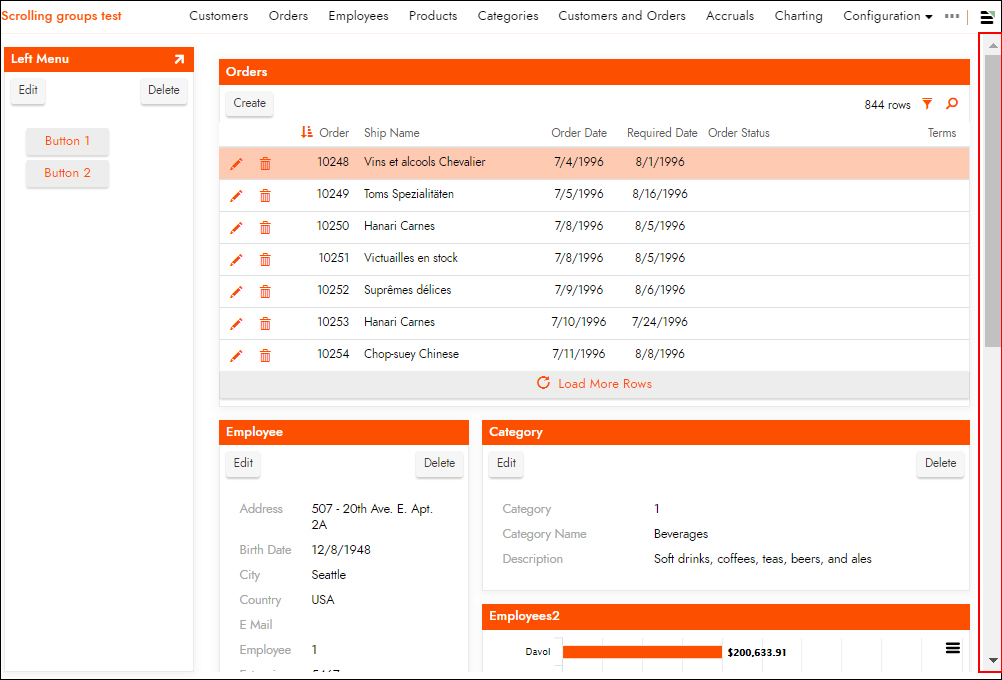Click Load More Rows link
The width and height of the screenshot is (1002, 680).
click(x=604, y=384)
